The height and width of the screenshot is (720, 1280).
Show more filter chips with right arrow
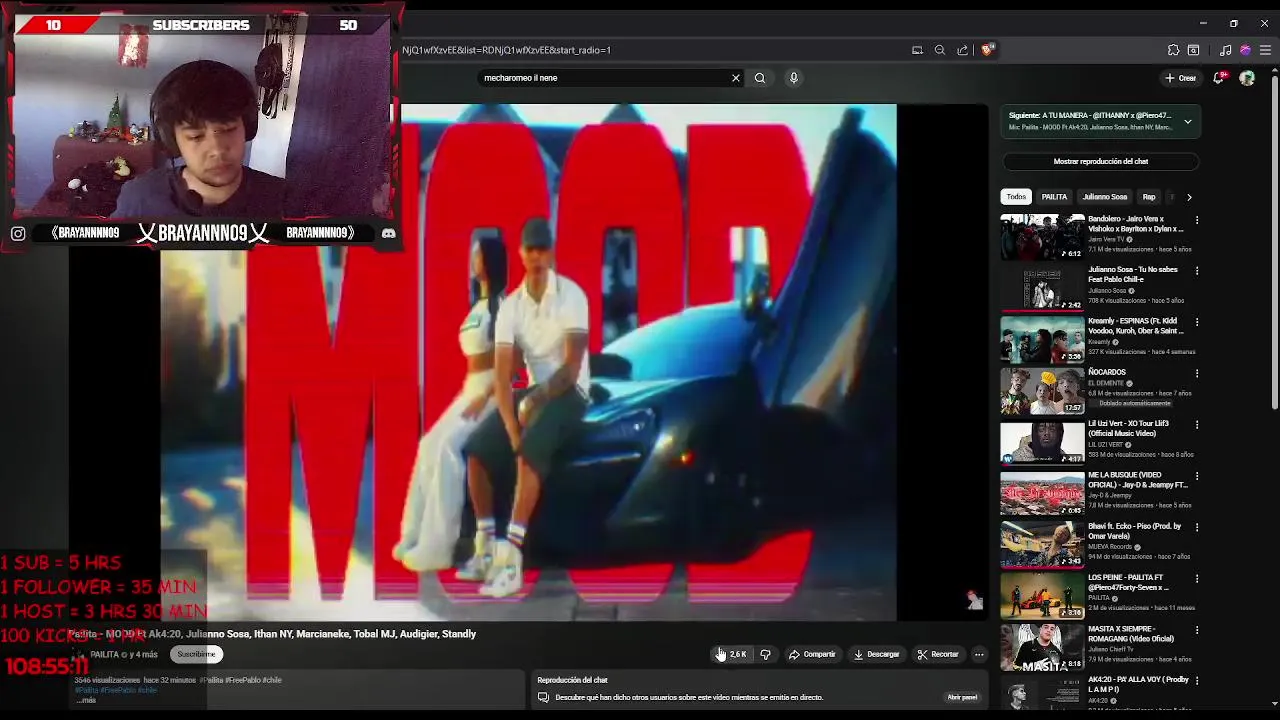(x=1189, y=197)
